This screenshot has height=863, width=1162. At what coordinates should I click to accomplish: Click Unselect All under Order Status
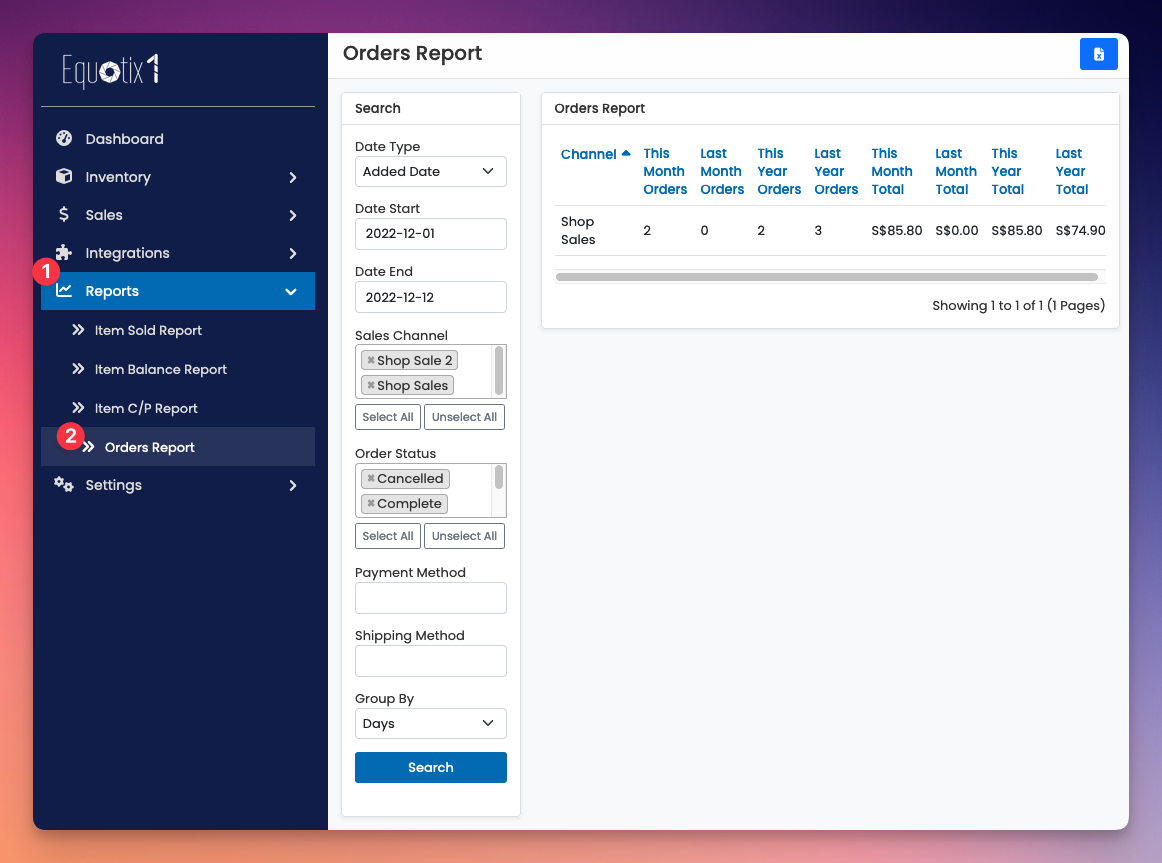pos(464,536)
